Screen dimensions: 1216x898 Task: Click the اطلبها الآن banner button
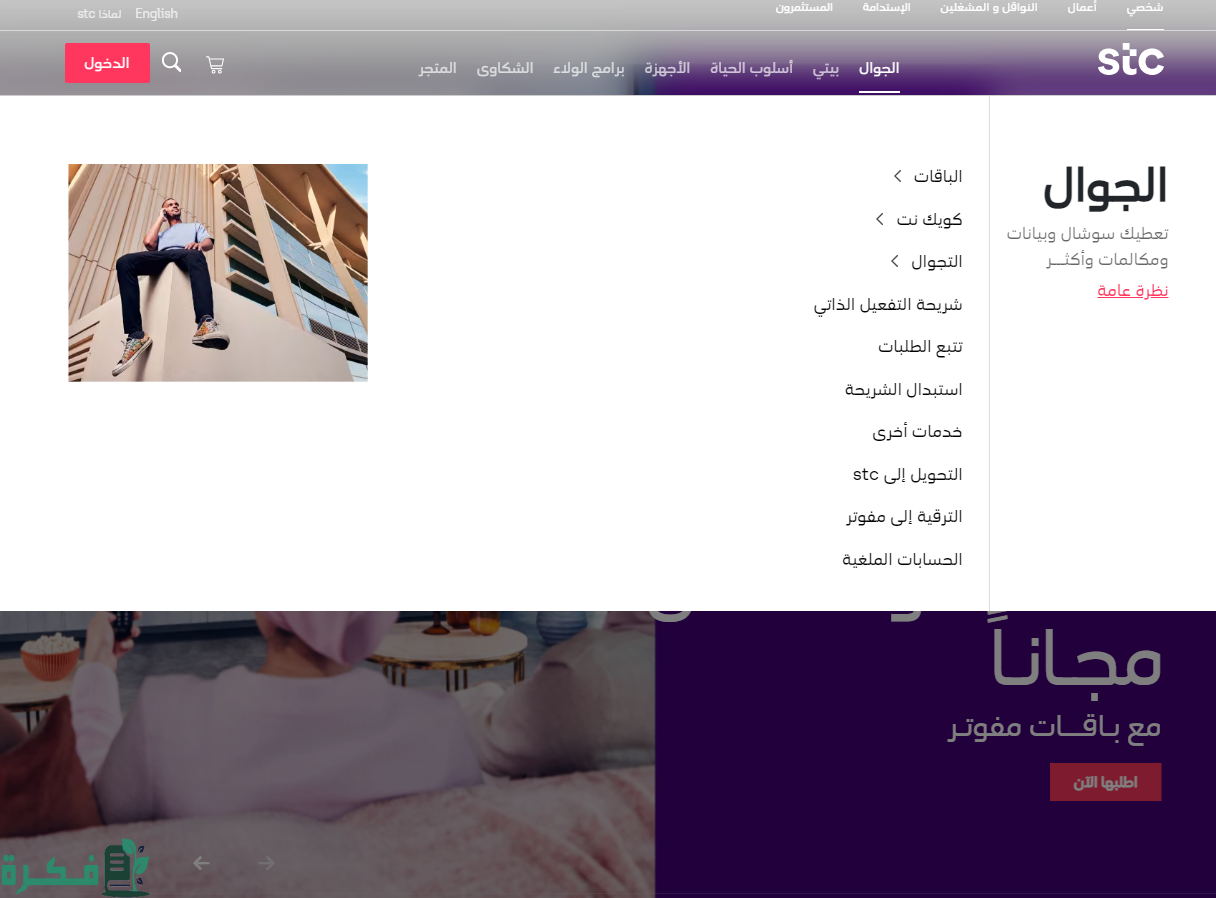[x=1105, y=782]
